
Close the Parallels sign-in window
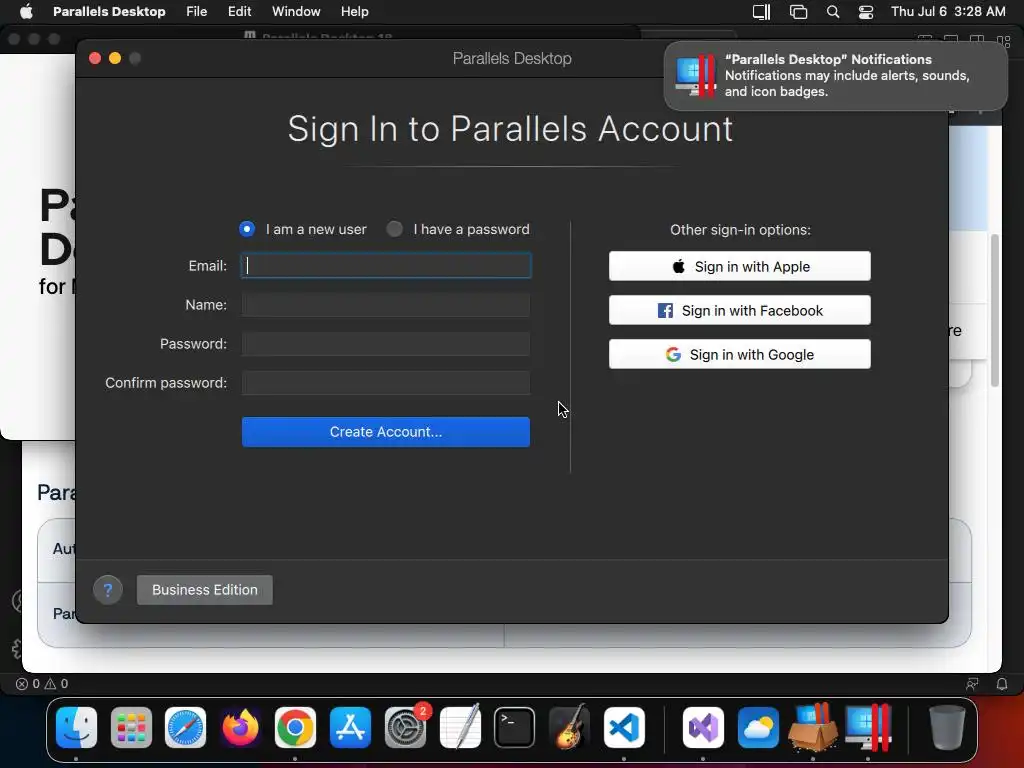point(95,58)
